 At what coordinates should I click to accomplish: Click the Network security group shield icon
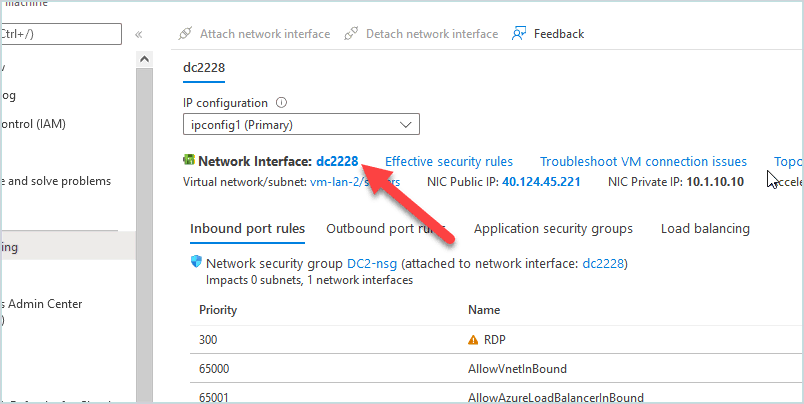(196, 262)
